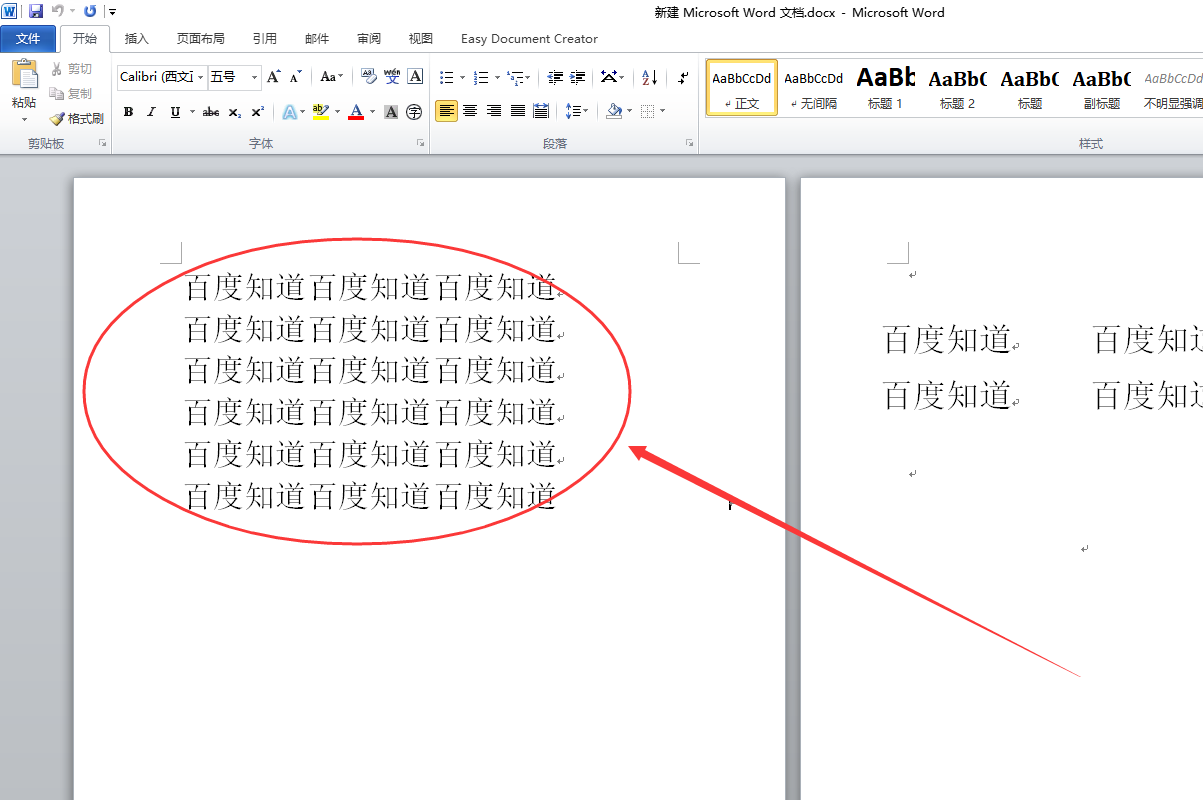Open the Line Spacing dropdown
Viewport: 1203px width, 800px height.
[x=577, y=111]
